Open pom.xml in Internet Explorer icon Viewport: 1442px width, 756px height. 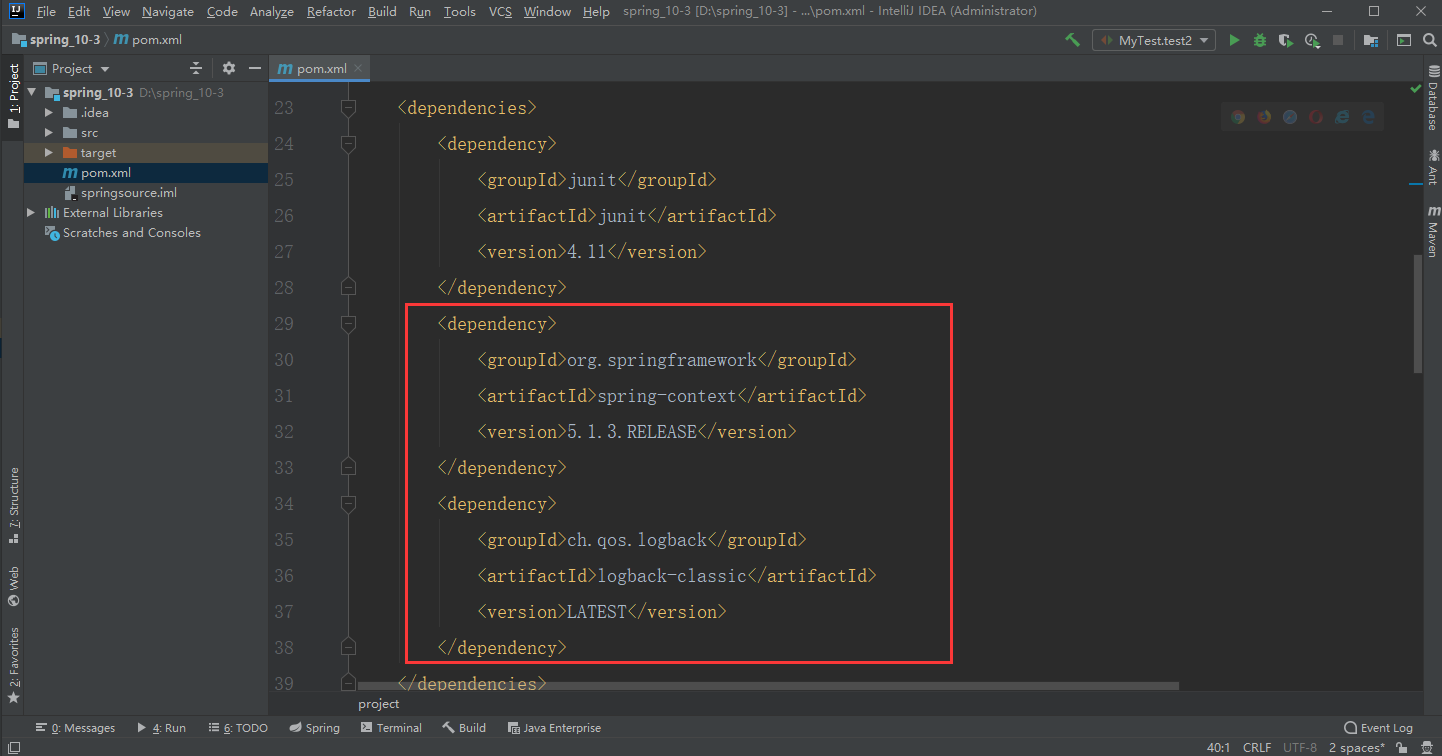(x=1342, y=116)
